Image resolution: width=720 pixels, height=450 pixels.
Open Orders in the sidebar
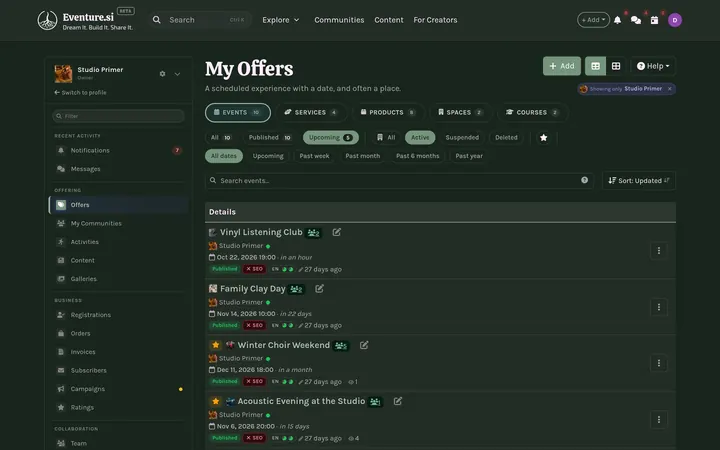pyautogui.click(x=118, y=333)
